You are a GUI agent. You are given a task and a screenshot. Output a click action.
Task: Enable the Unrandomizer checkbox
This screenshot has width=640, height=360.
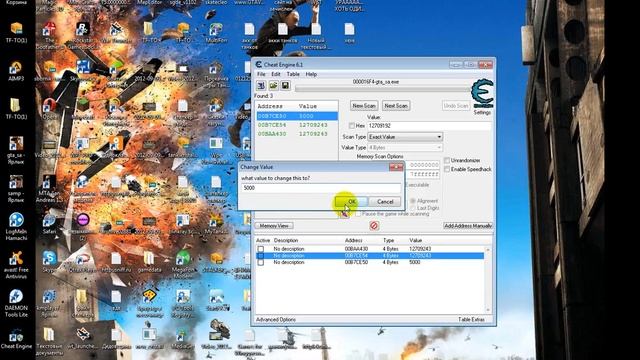coord(447,160)
